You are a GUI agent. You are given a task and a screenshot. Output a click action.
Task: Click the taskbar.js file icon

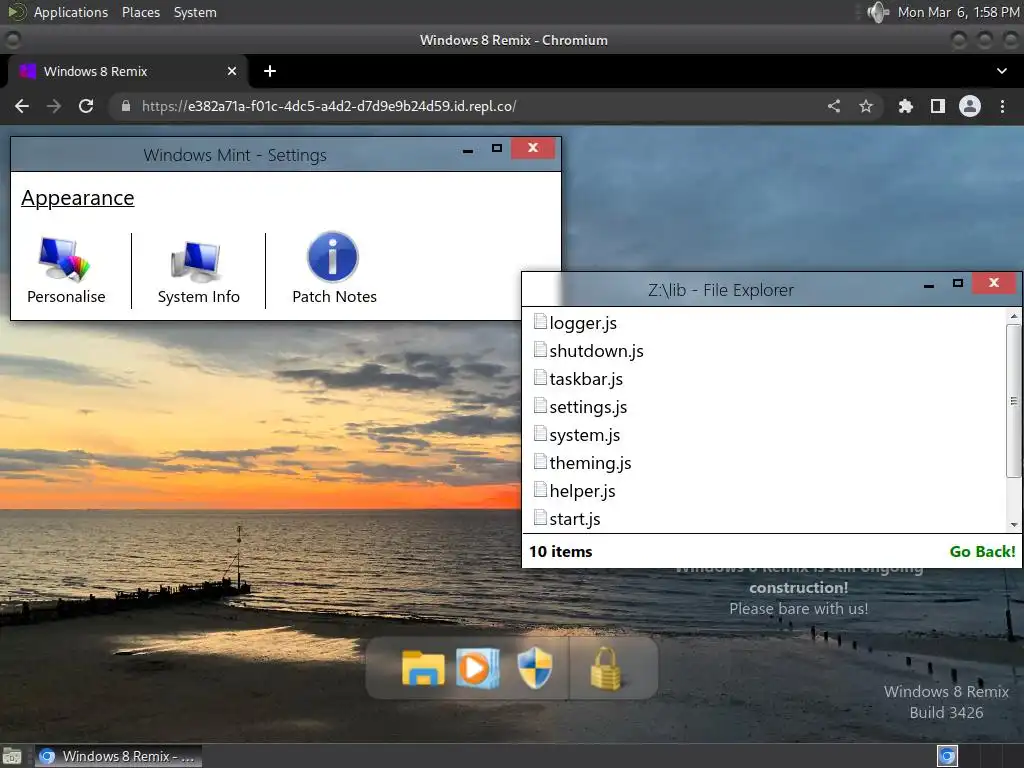[540, 377]
